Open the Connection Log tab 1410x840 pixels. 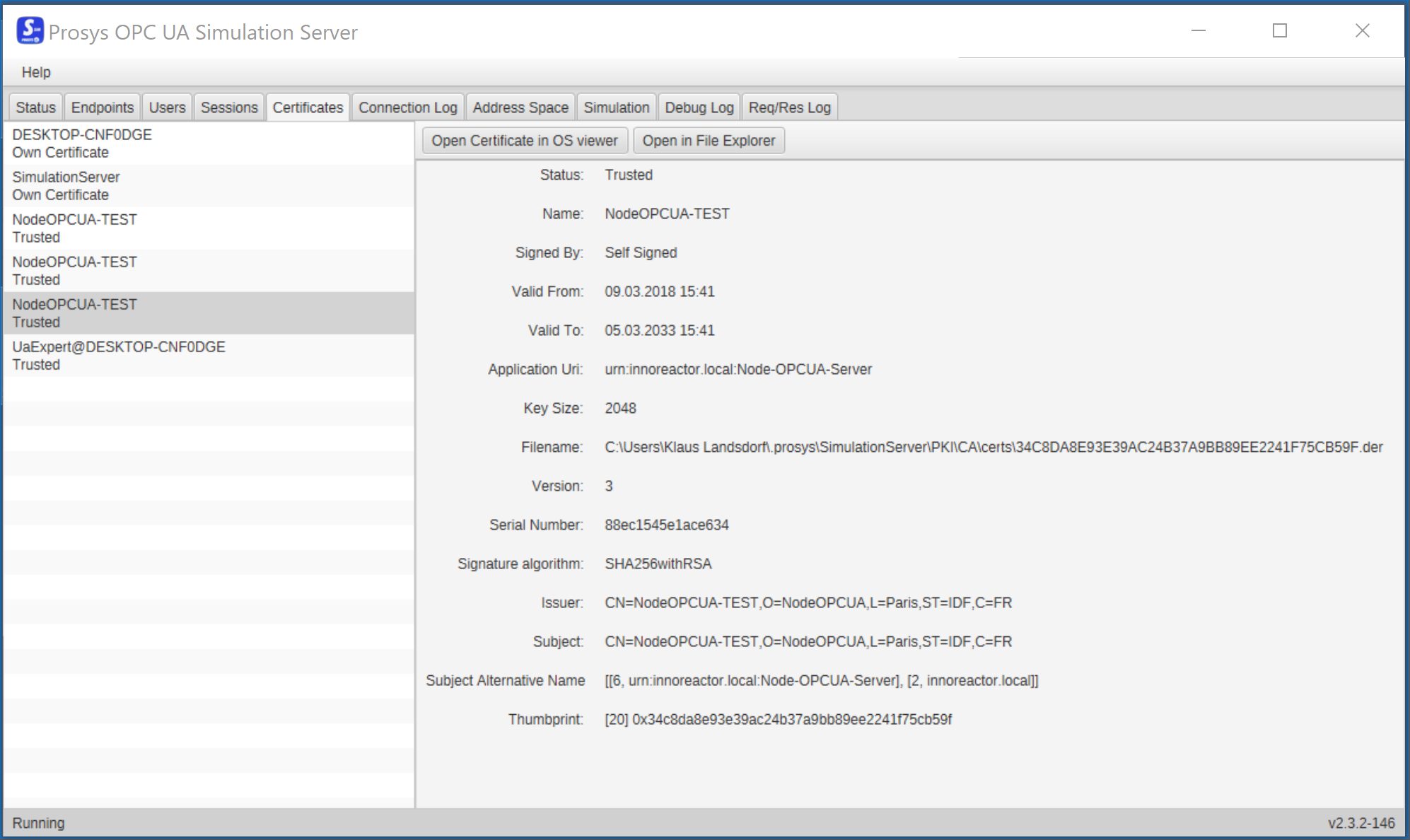pyautogui.click(x=407, y=106)
